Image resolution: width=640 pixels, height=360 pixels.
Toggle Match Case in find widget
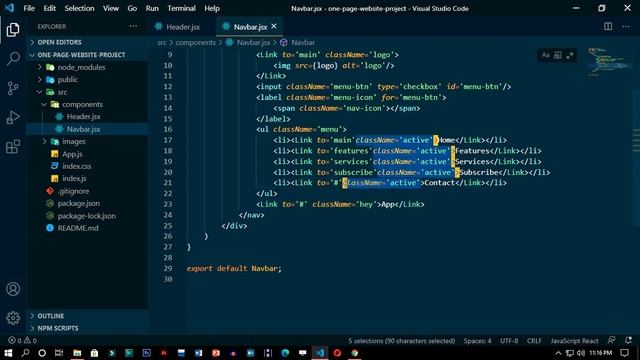pyautogui.click(x=546, y=55)
